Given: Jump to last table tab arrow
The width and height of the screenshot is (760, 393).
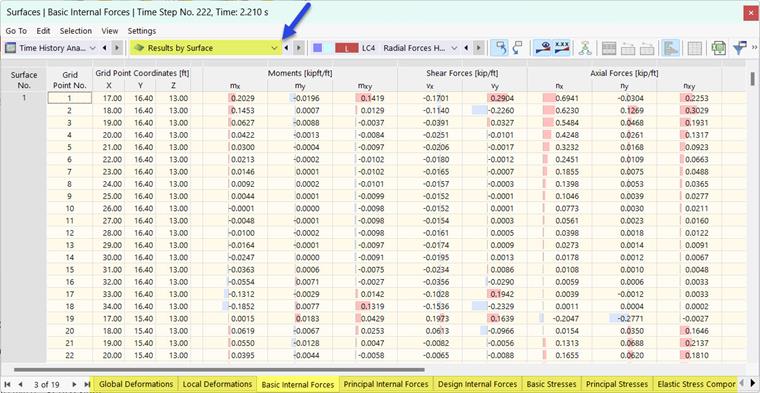Looking at the screenshot, I should (x=87, y=384).
